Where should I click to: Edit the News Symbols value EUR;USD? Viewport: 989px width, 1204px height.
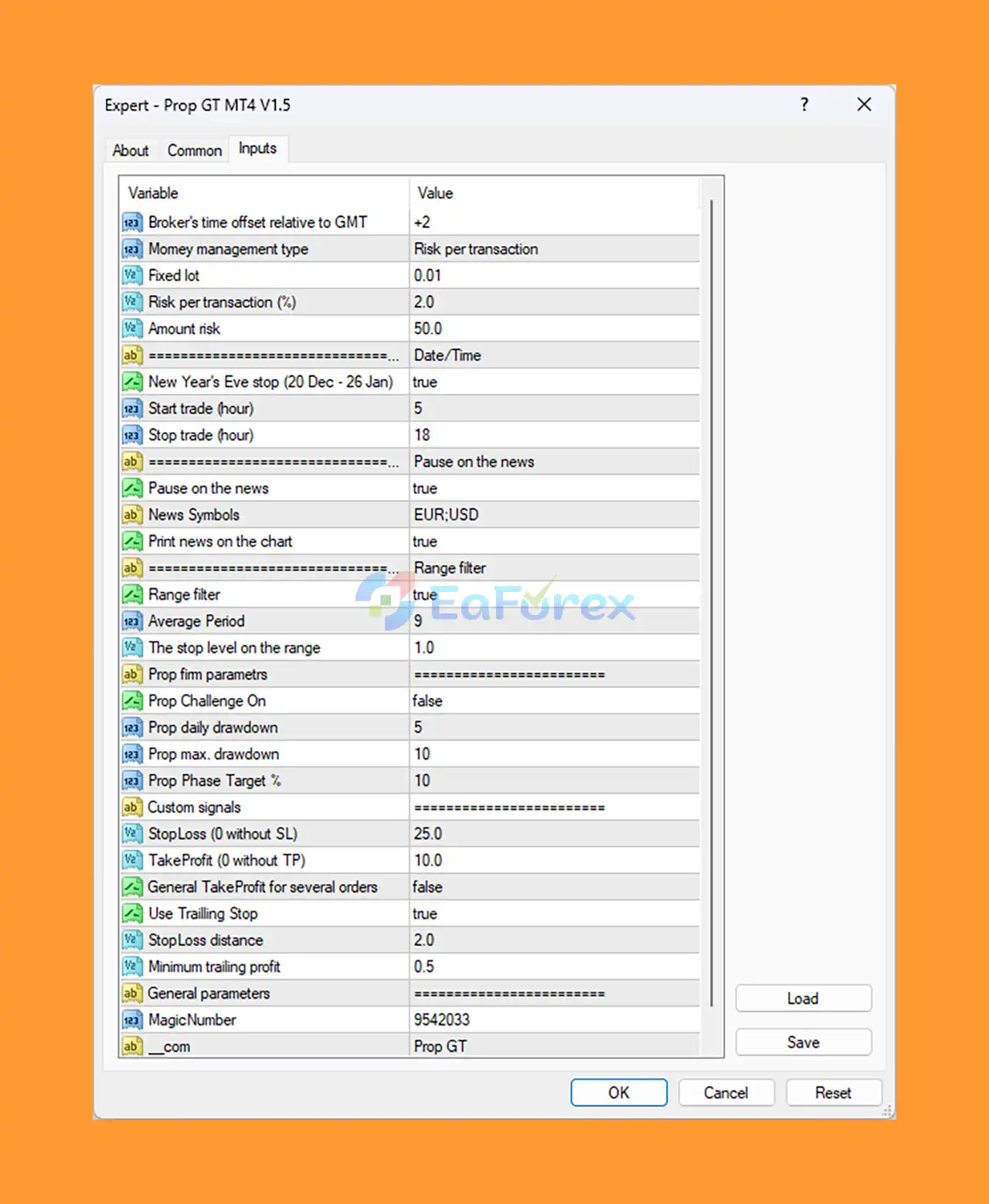click(555, 515)
